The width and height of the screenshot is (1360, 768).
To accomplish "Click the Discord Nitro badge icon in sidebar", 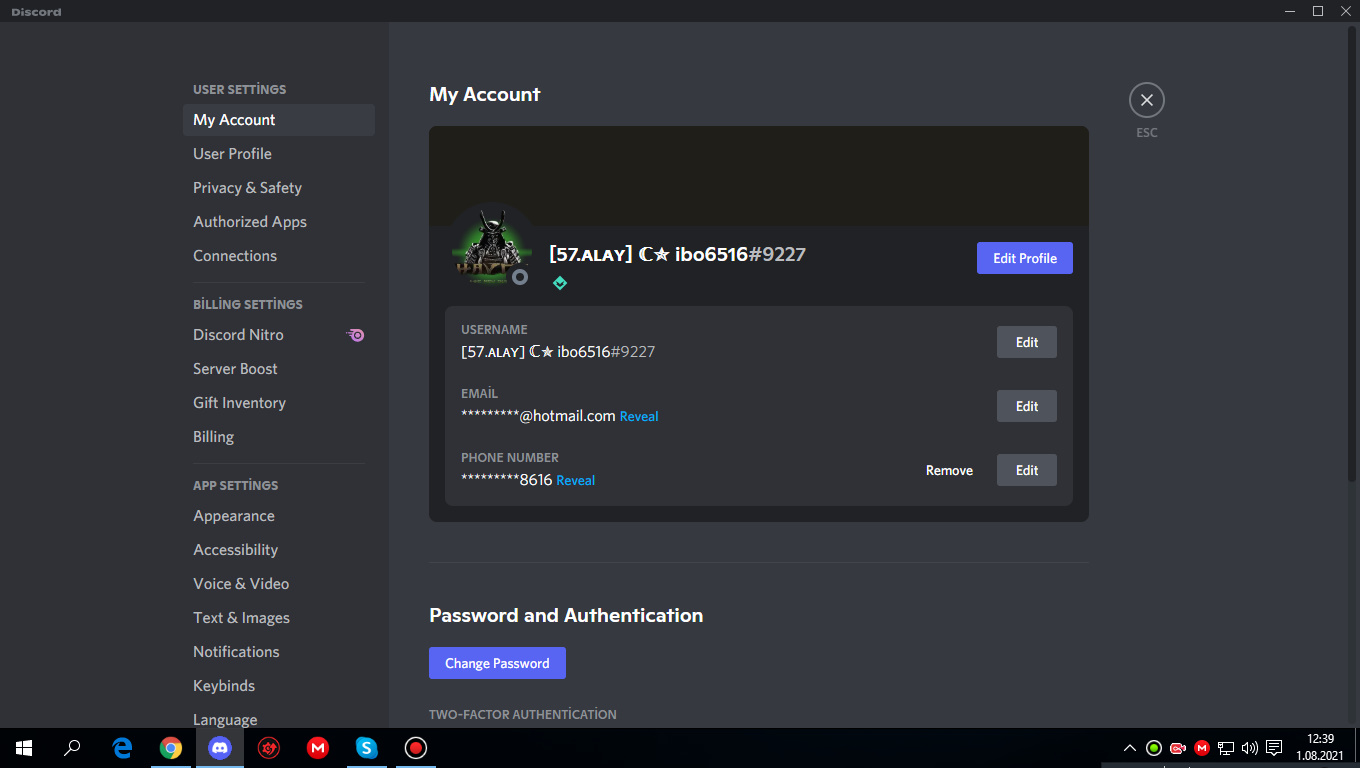I will click(355, 335).
